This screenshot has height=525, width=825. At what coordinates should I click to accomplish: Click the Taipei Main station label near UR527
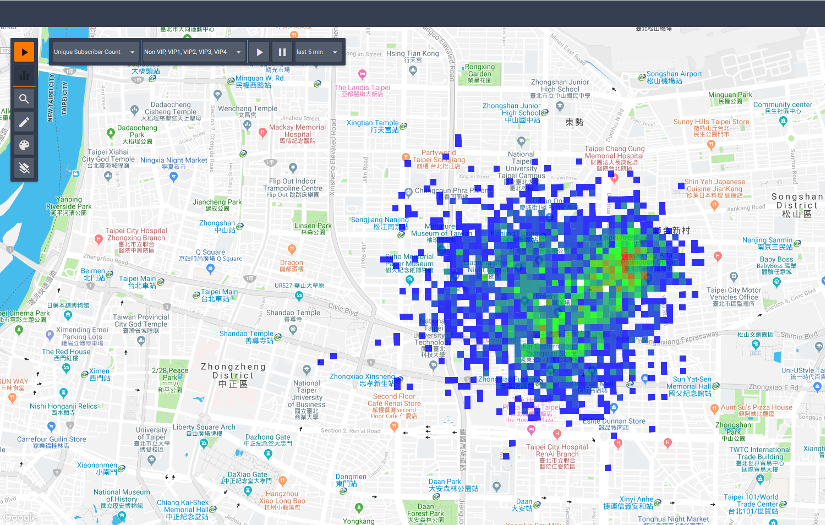[219, 295]
